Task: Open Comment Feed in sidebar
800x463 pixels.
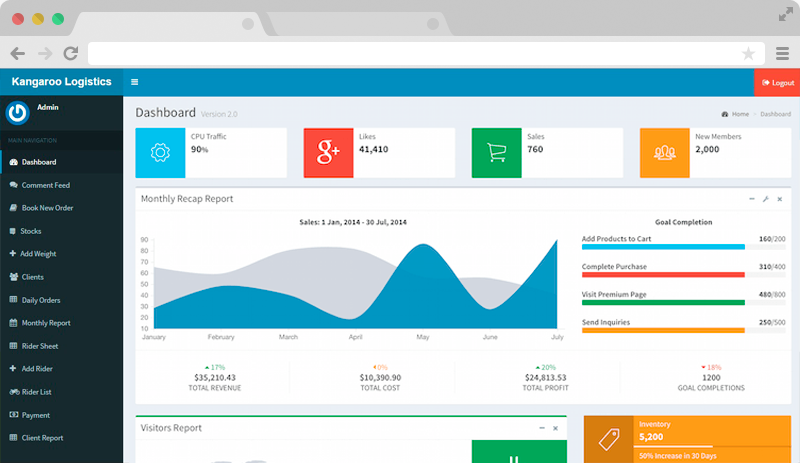Action: (45, 185)
